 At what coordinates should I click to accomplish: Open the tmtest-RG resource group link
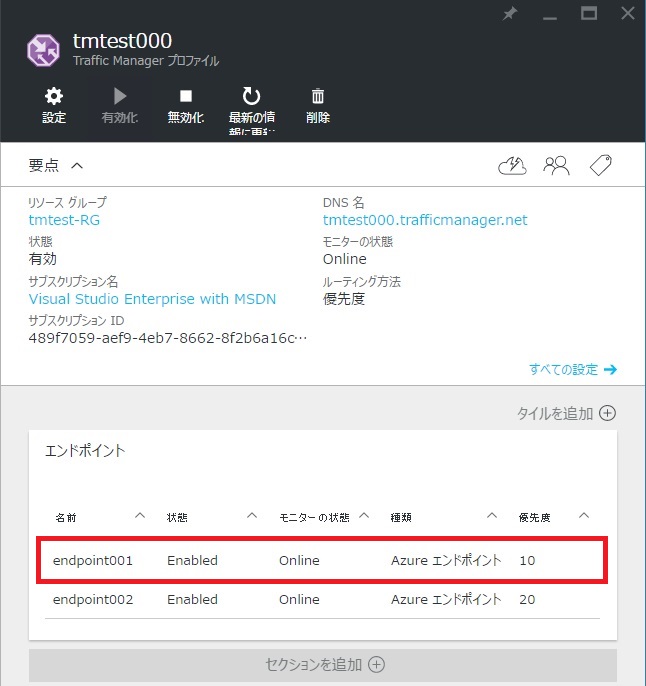point(64,220)
